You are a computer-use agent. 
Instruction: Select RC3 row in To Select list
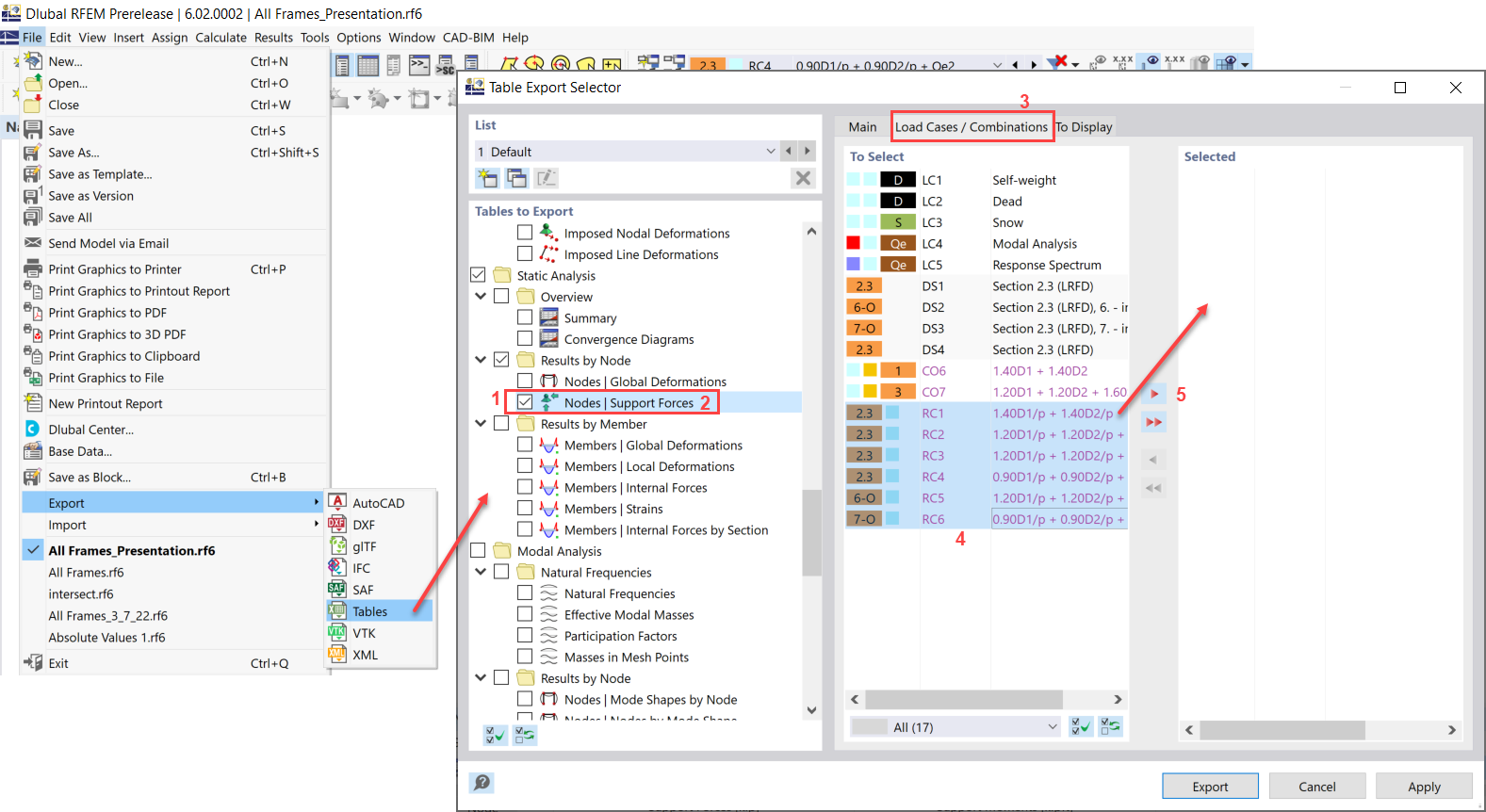[x=986, y=455]
